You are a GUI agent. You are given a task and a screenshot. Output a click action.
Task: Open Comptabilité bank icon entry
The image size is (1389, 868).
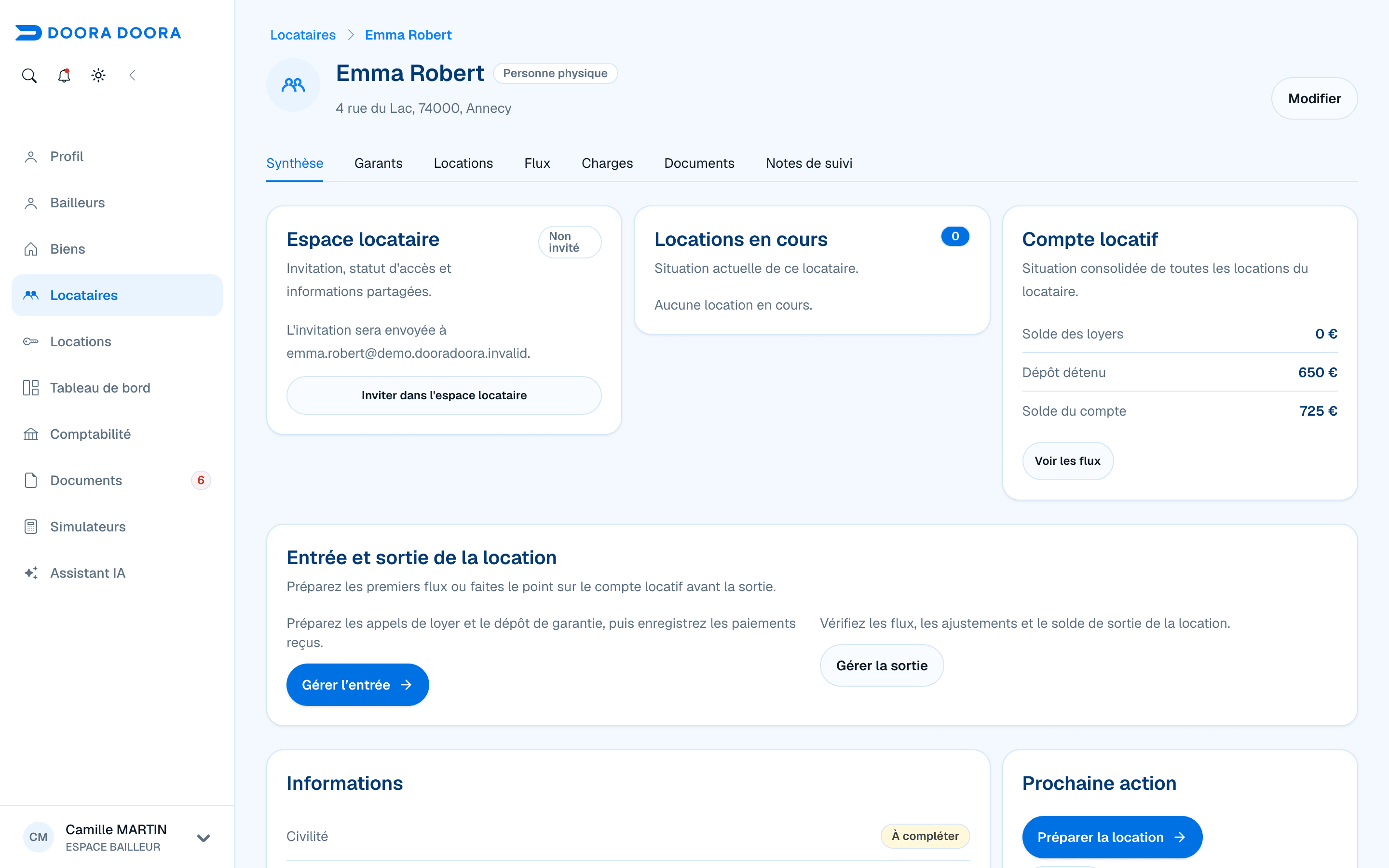117,434
